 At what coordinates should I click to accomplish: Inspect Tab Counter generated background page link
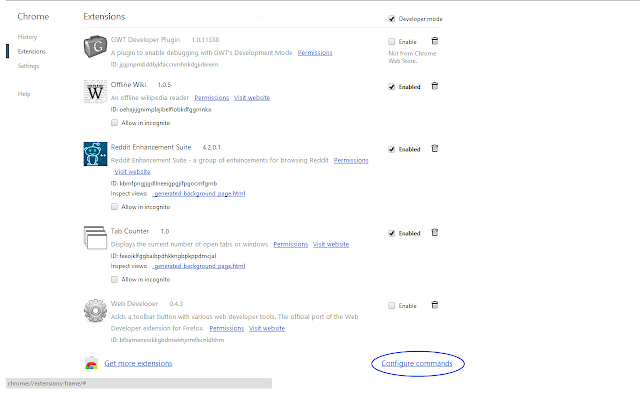click(x=199, y=266)
